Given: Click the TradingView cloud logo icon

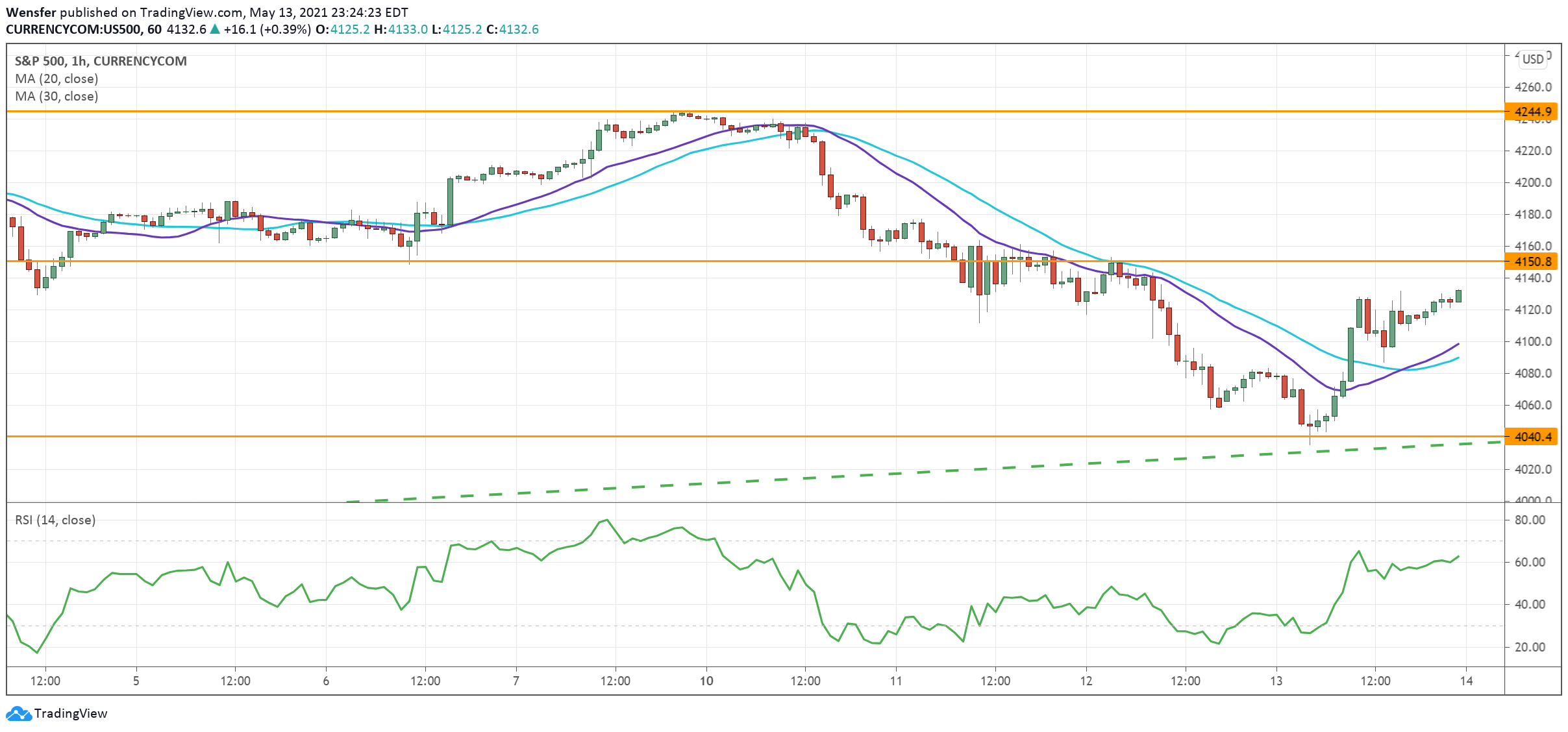Looking at the screenshot, I should point(18,713).
